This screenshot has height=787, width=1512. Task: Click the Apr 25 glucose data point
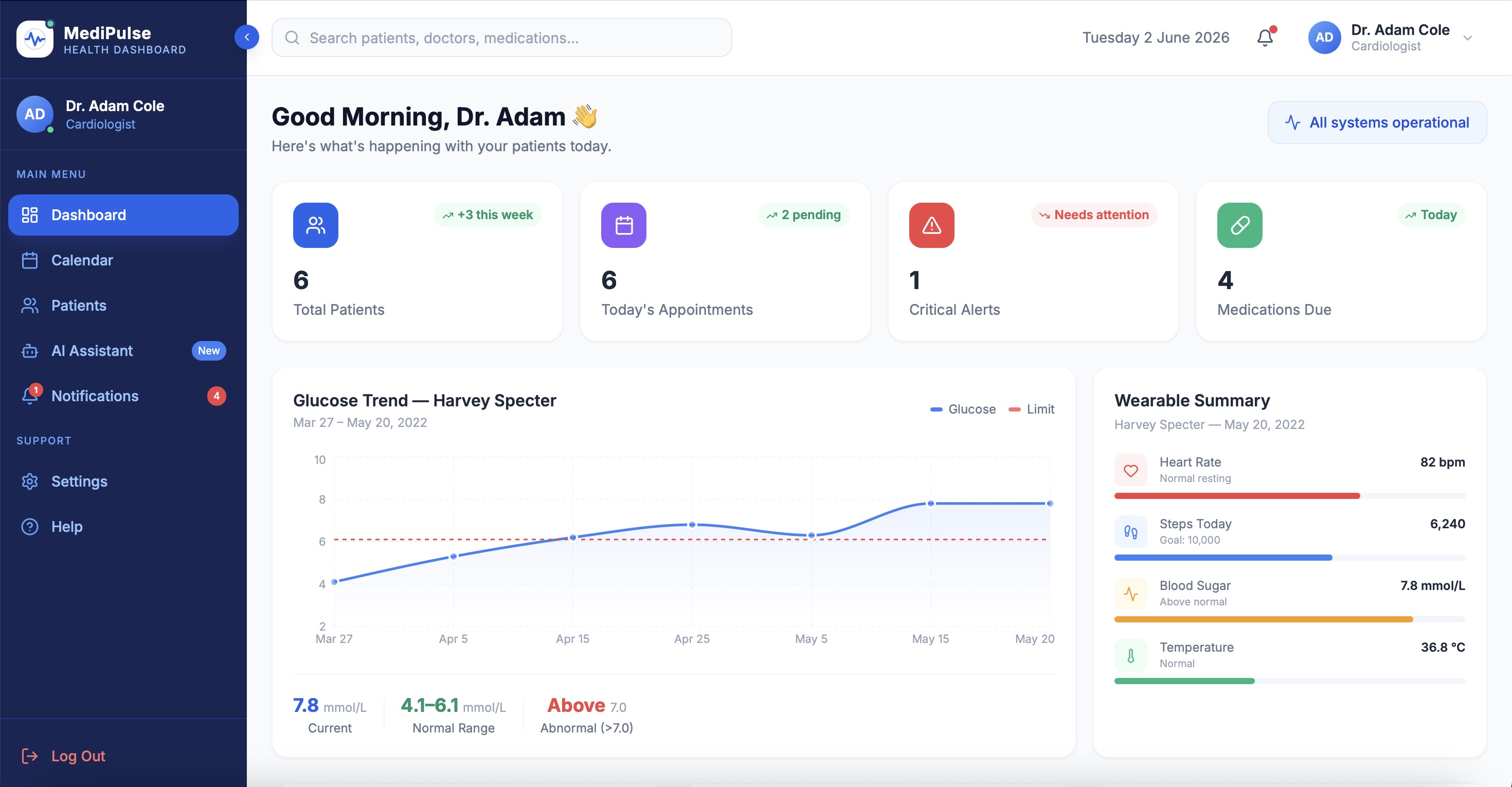[x=692, y=525]
